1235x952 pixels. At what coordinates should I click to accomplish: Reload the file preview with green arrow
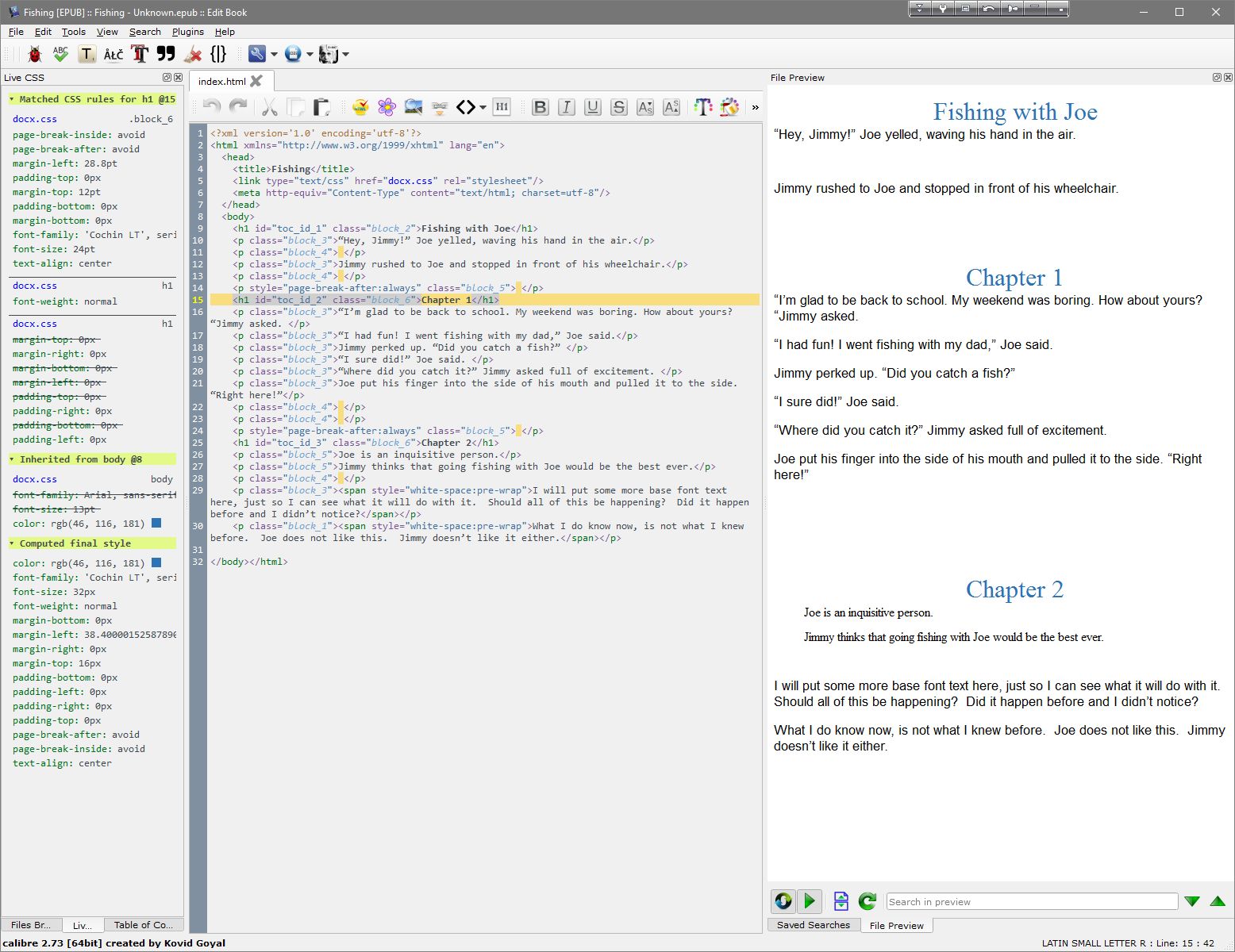coord(868,901)
